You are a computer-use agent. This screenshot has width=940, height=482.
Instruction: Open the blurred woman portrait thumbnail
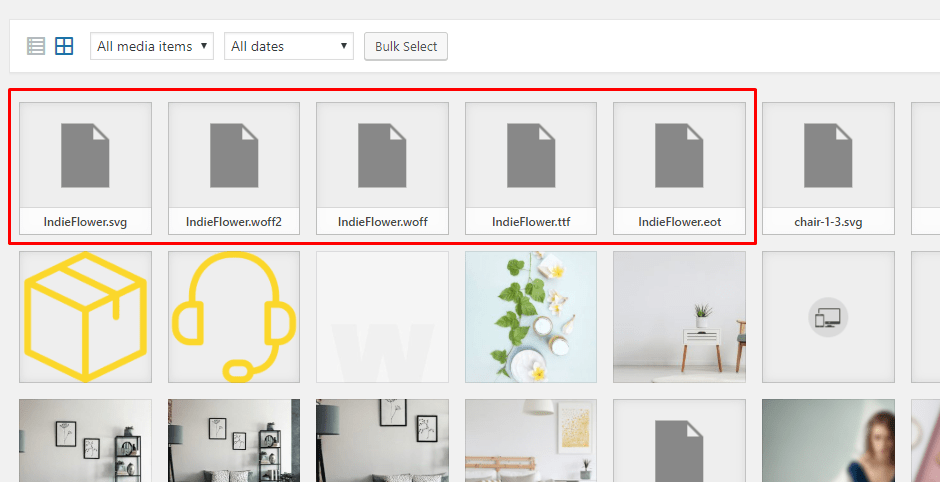tap(828, 441)
